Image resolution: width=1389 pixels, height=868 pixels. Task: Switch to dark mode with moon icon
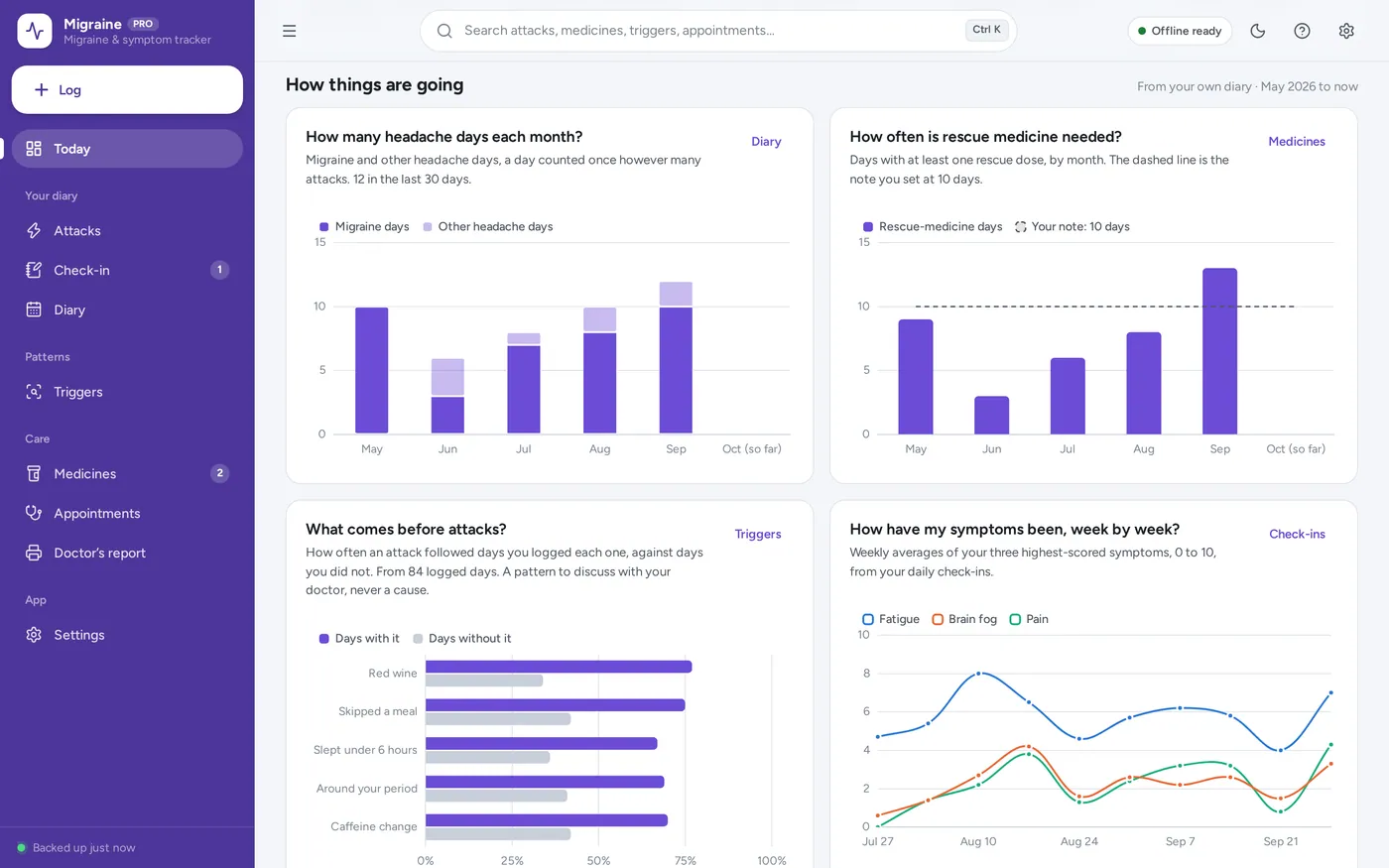click(x=1258, y=31)
